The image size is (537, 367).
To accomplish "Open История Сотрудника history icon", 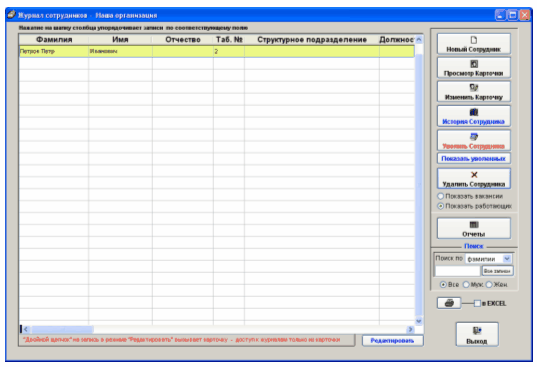I will click(474, 112).
